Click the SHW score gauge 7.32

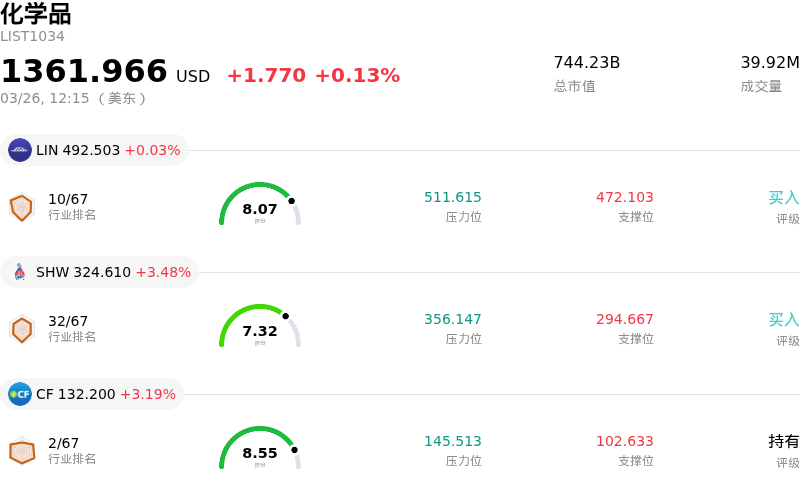[260, 327]
